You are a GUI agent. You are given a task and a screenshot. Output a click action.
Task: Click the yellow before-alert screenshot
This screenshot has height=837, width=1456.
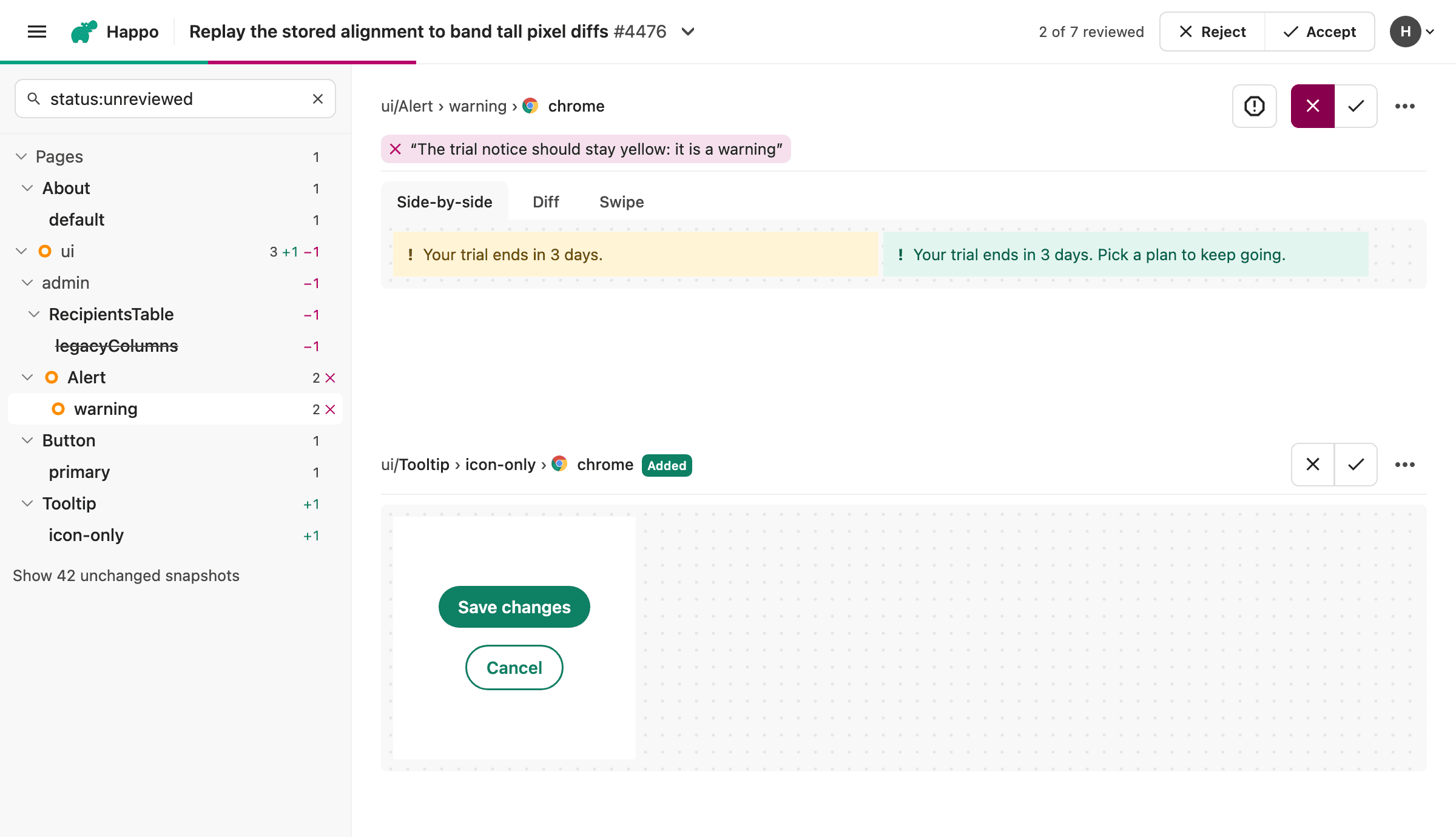click(x=635, y=254)
